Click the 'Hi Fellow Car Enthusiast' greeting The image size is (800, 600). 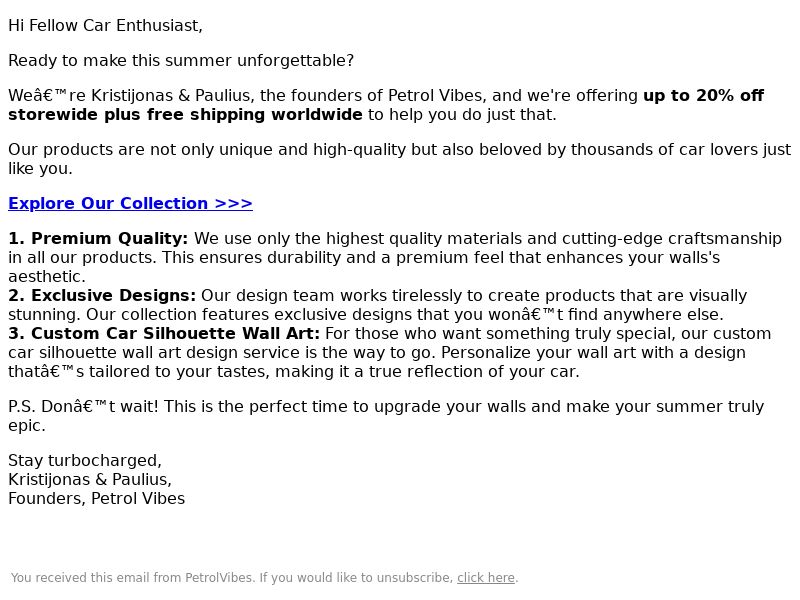(x=105, y=26)
